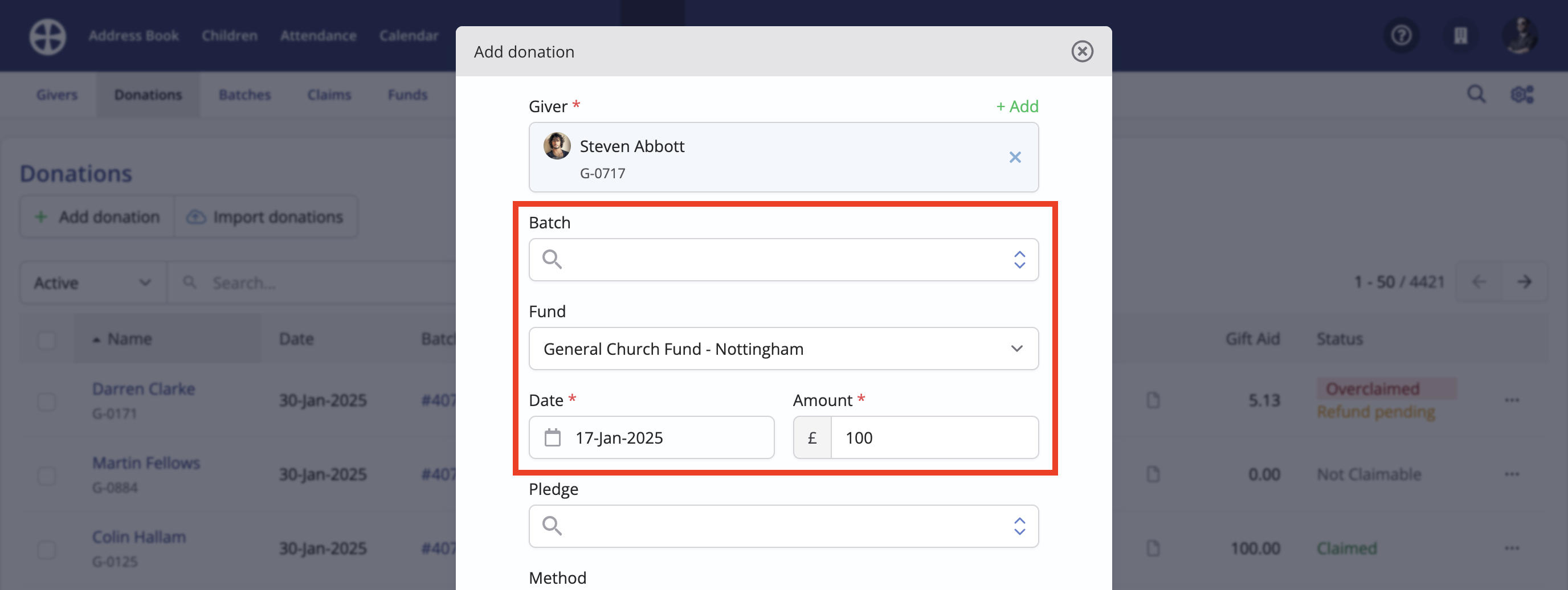1568x590 pixels.
Task: Click the Overclaimed status badge
Action: coord(1386,388)
